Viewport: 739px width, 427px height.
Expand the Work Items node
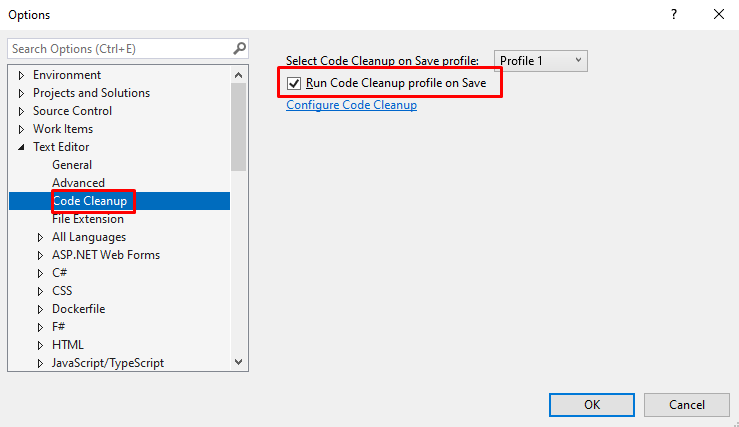click(21, 129)
